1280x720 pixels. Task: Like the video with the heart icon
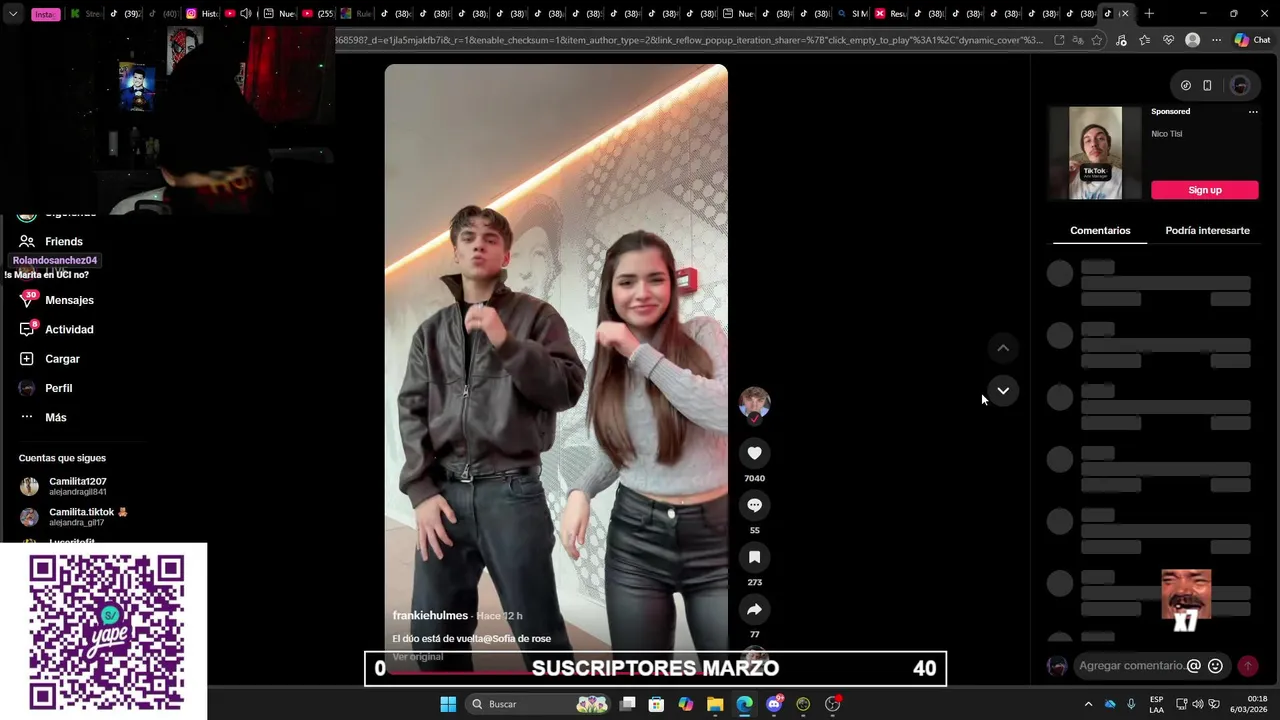click(754, 453)
